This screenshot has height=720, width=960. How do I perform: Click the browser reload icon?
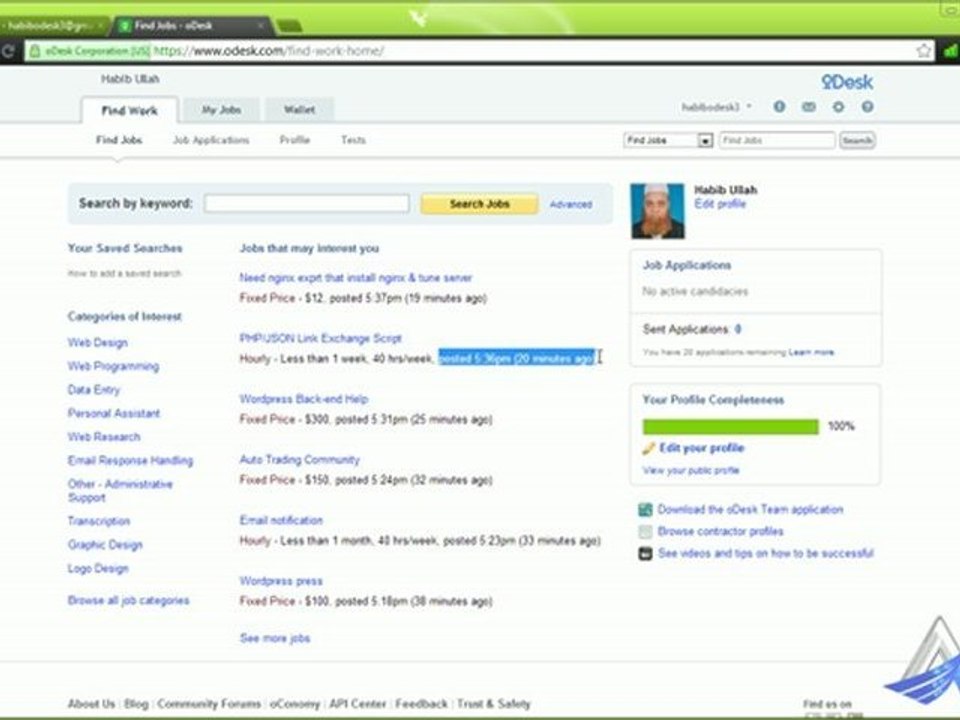7,51
